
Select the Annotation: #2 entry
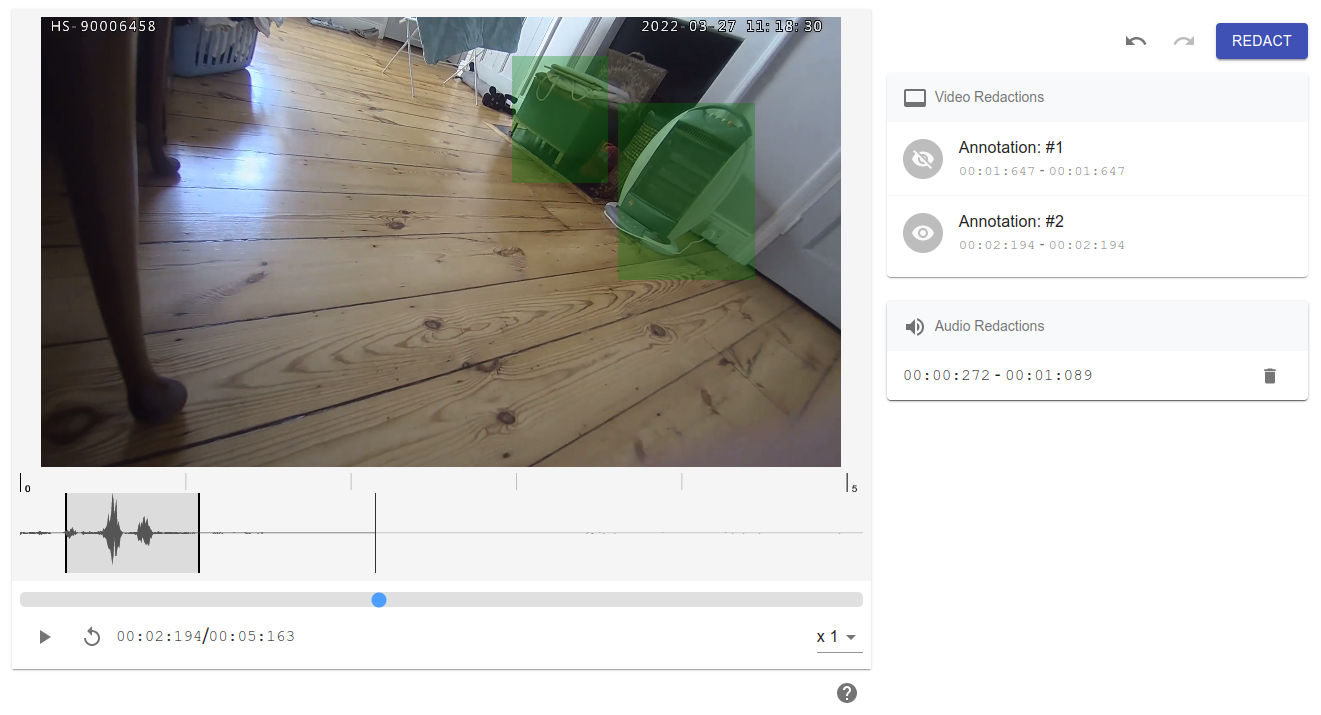tap(1097, 233)
